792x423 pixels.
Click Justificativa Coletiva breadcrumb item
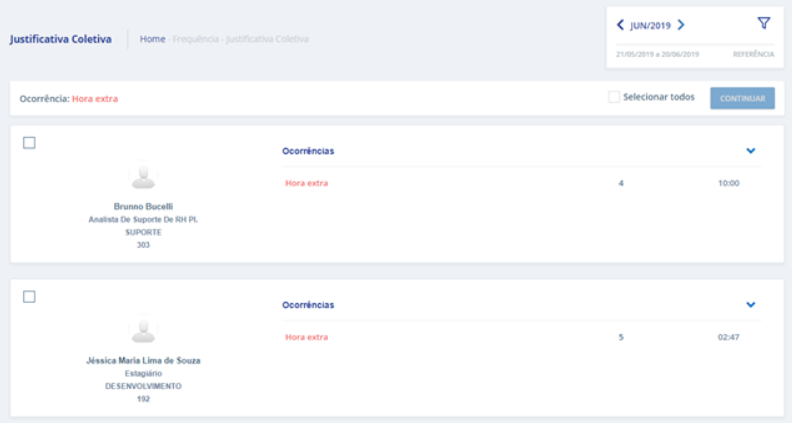point(267,39)
